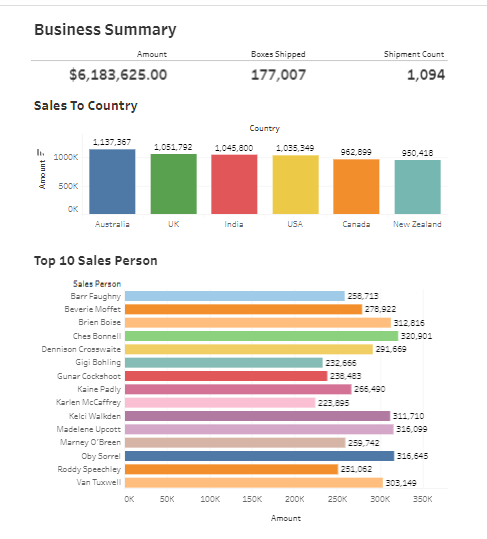
Task: Select the yellow USA sales bar
Action: coord(296,185)
